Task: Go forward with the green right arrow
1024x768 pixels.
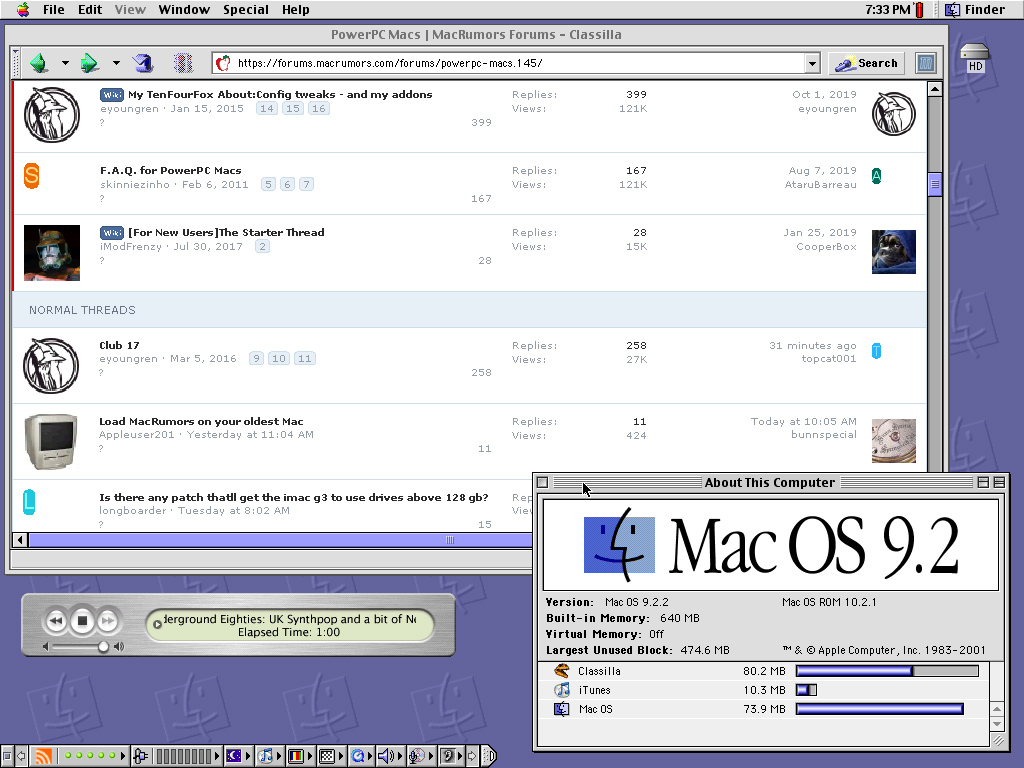Action: click(x=89, y=63)
